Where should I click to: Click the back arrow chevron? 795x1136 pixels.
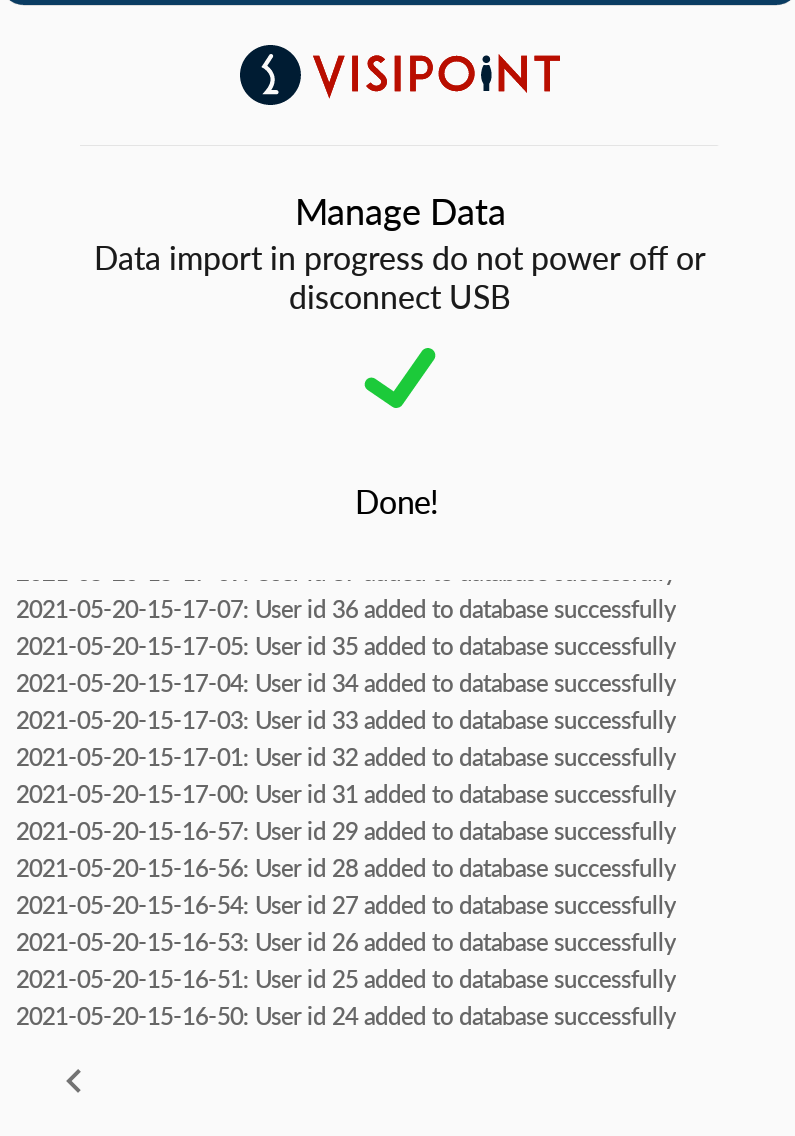point(74,1080)
